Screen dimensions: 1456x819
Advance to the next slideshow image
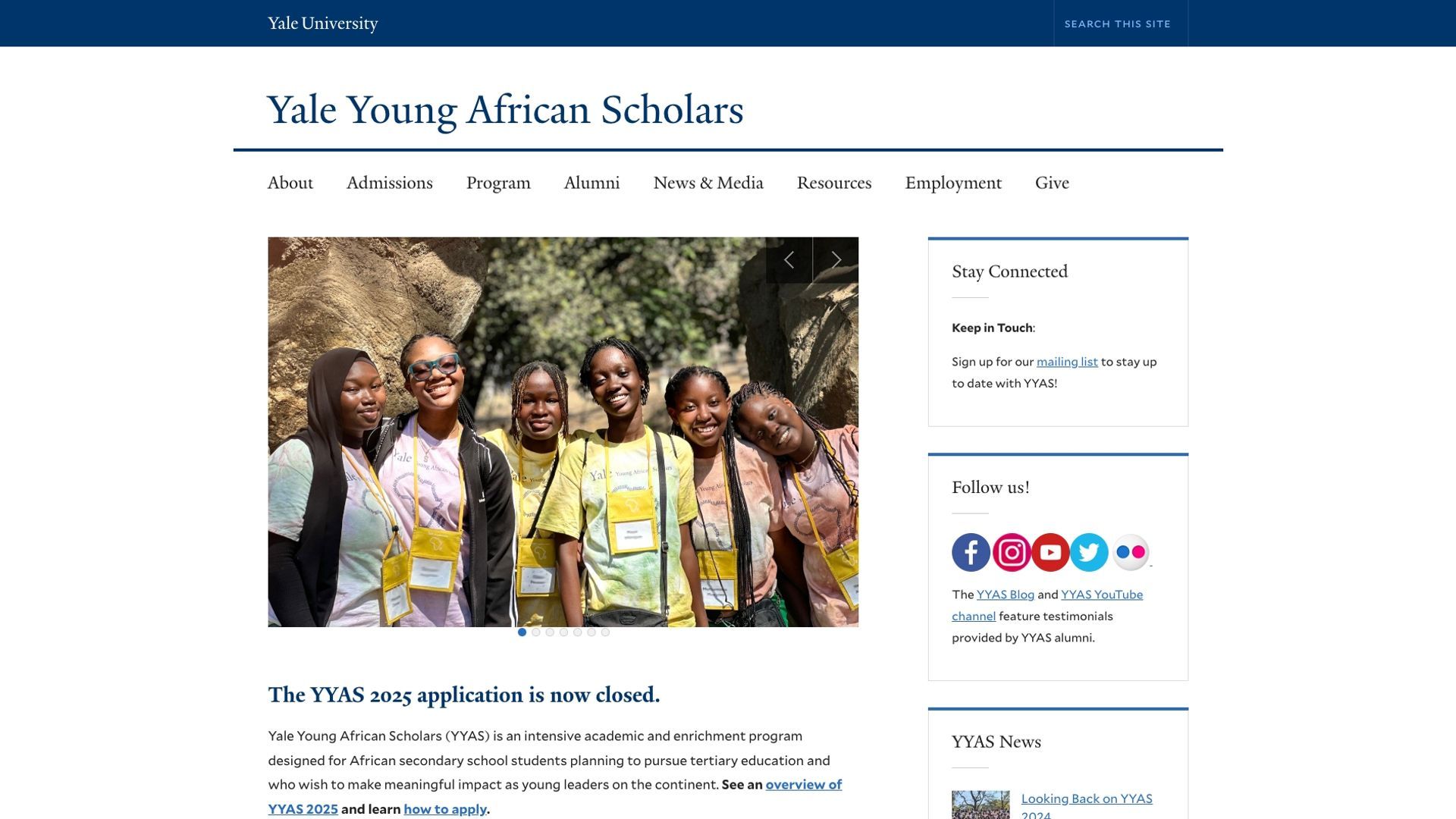836,260
